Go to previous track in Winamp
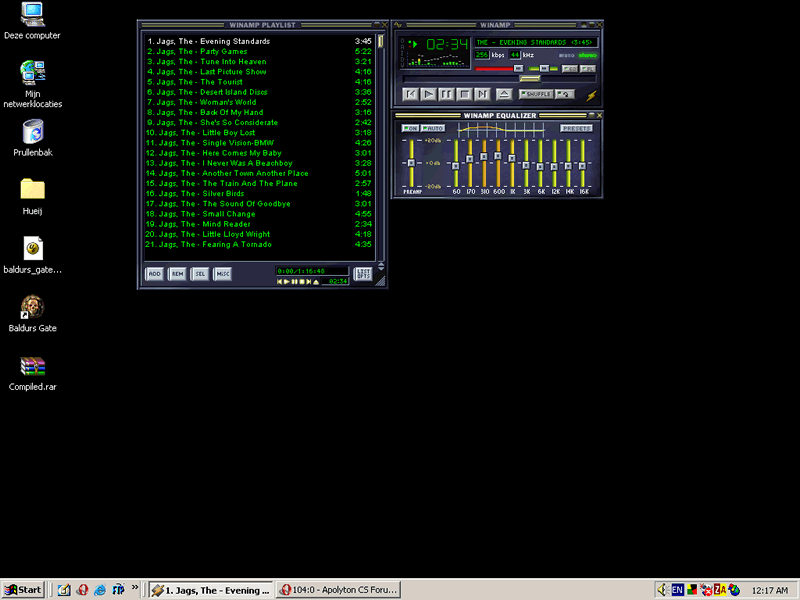The height and width of the screenshot is (600, 800). (x=410, y=94)
